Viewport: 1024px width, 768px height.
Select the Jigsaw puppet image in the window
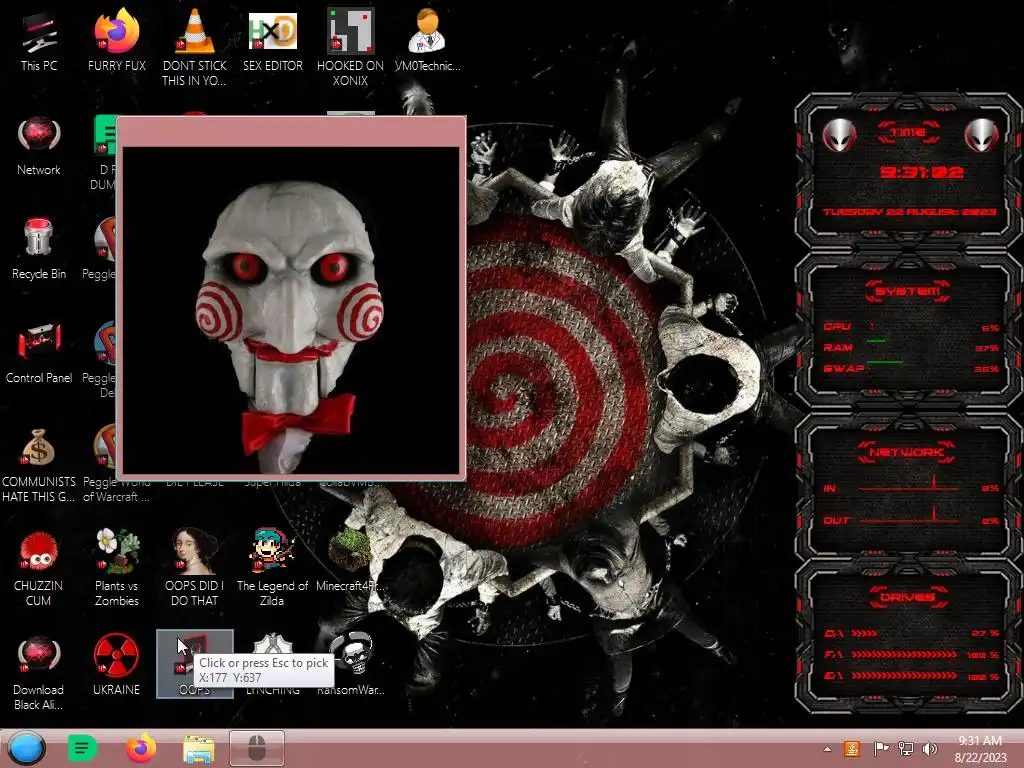tap(291, 310)
